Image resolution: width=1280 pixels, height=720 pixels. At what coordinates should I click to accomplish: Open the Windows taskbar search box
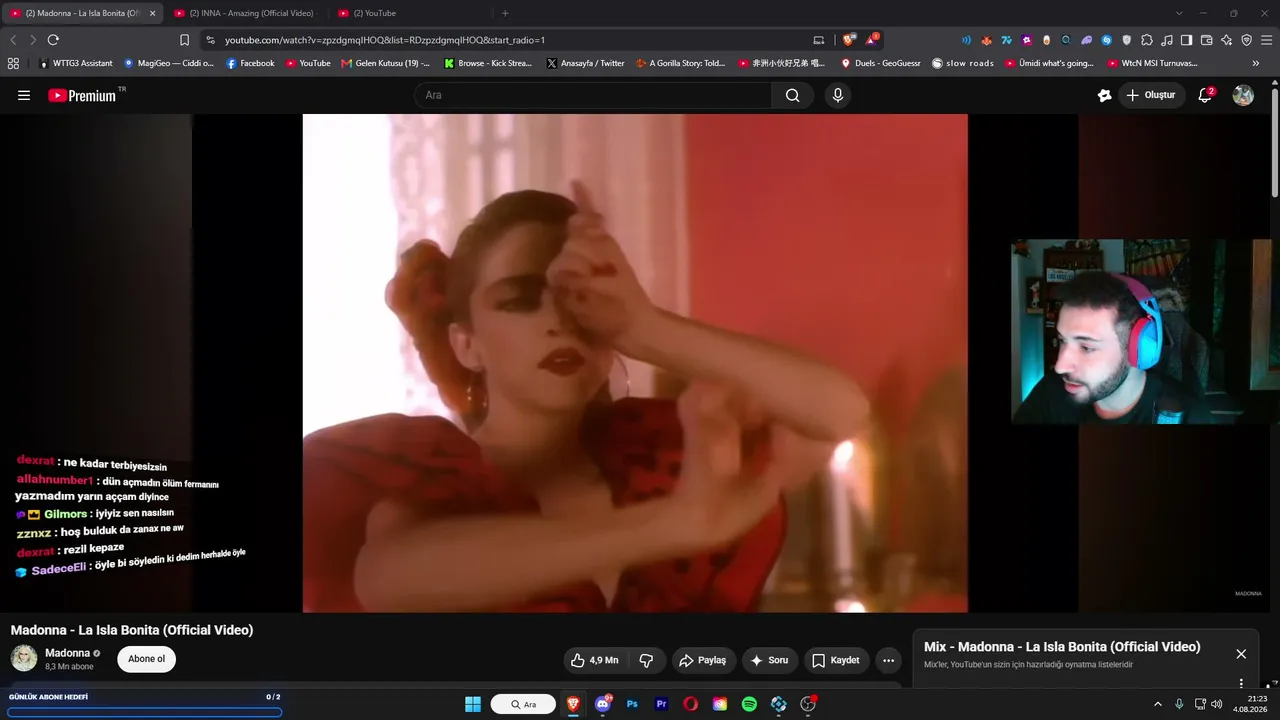[523, 704]
